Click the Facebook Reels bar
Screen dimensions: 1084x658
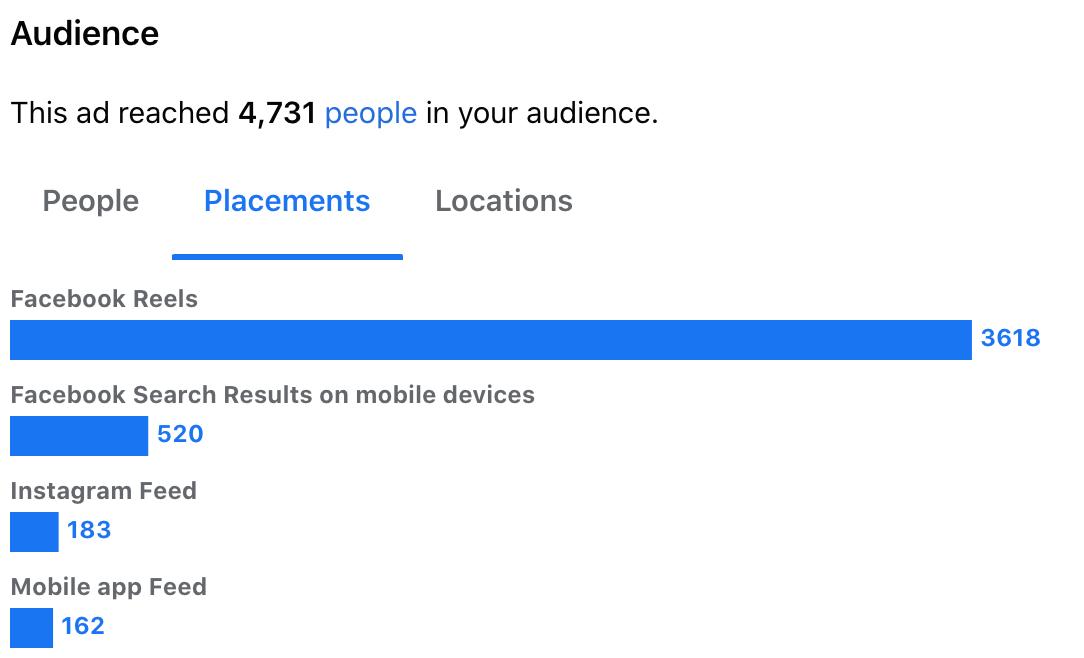[491, 339]
